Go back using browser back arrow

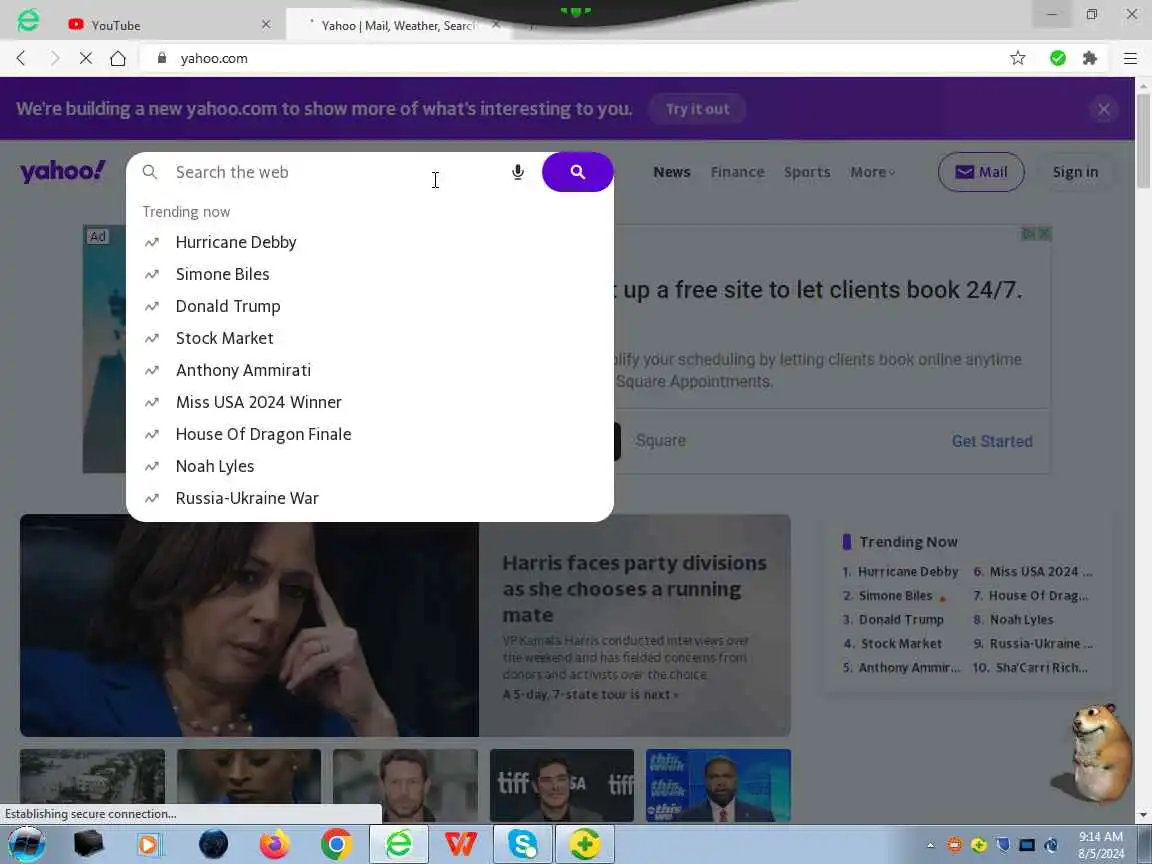click(x=21, y=58)
